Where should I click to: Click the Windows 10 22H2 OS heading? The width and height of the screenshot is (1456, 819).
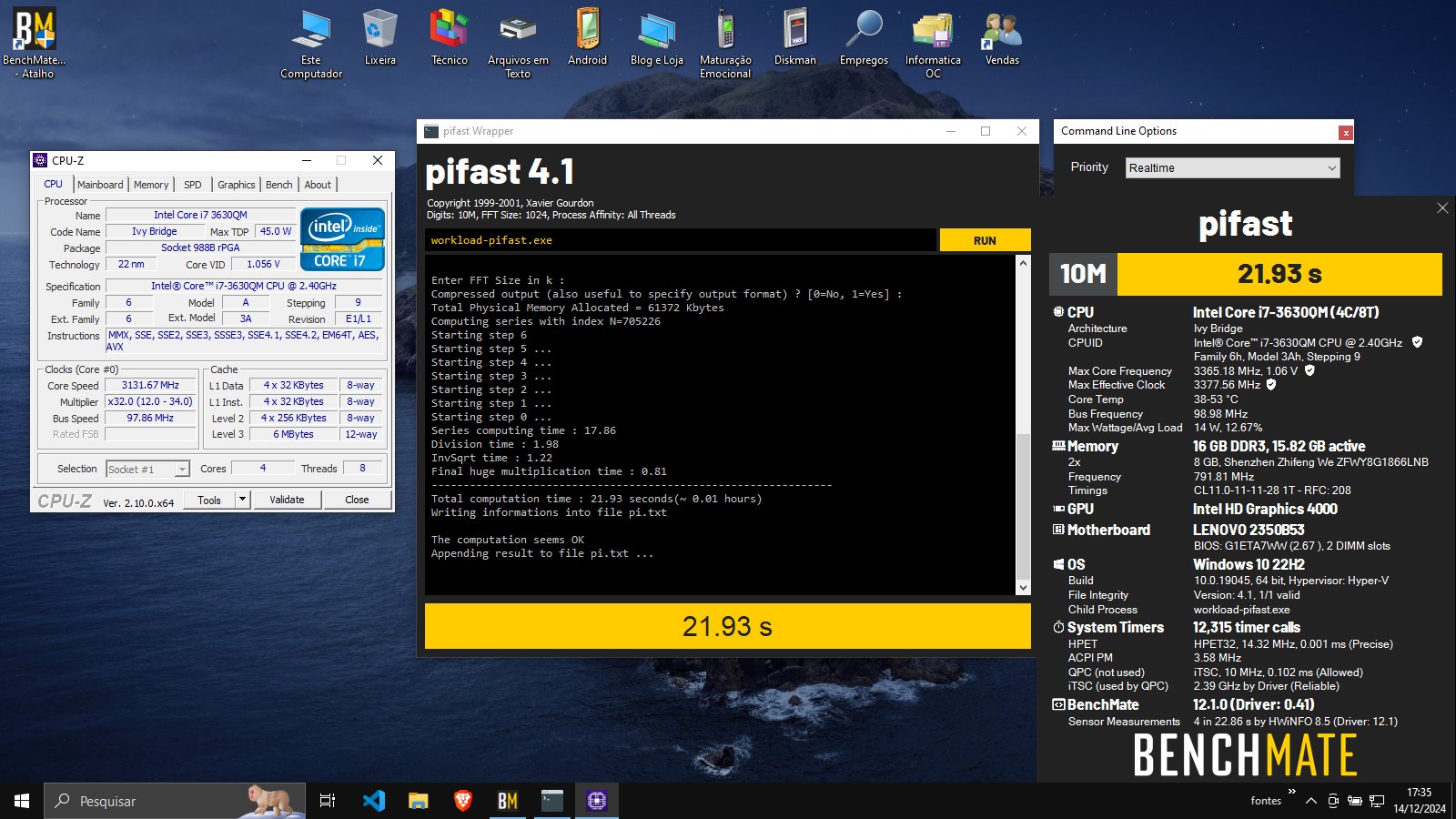pos(1249,564)
